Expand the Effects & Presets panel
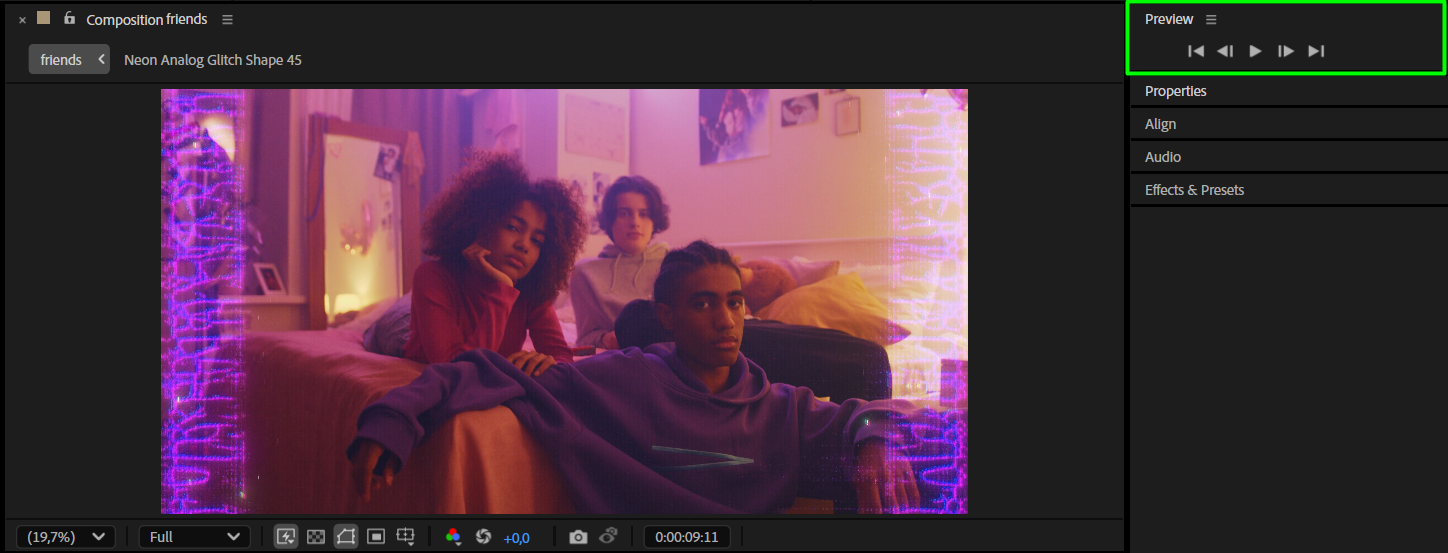Screen dimensions: 1448x553 coord(1194,190)
